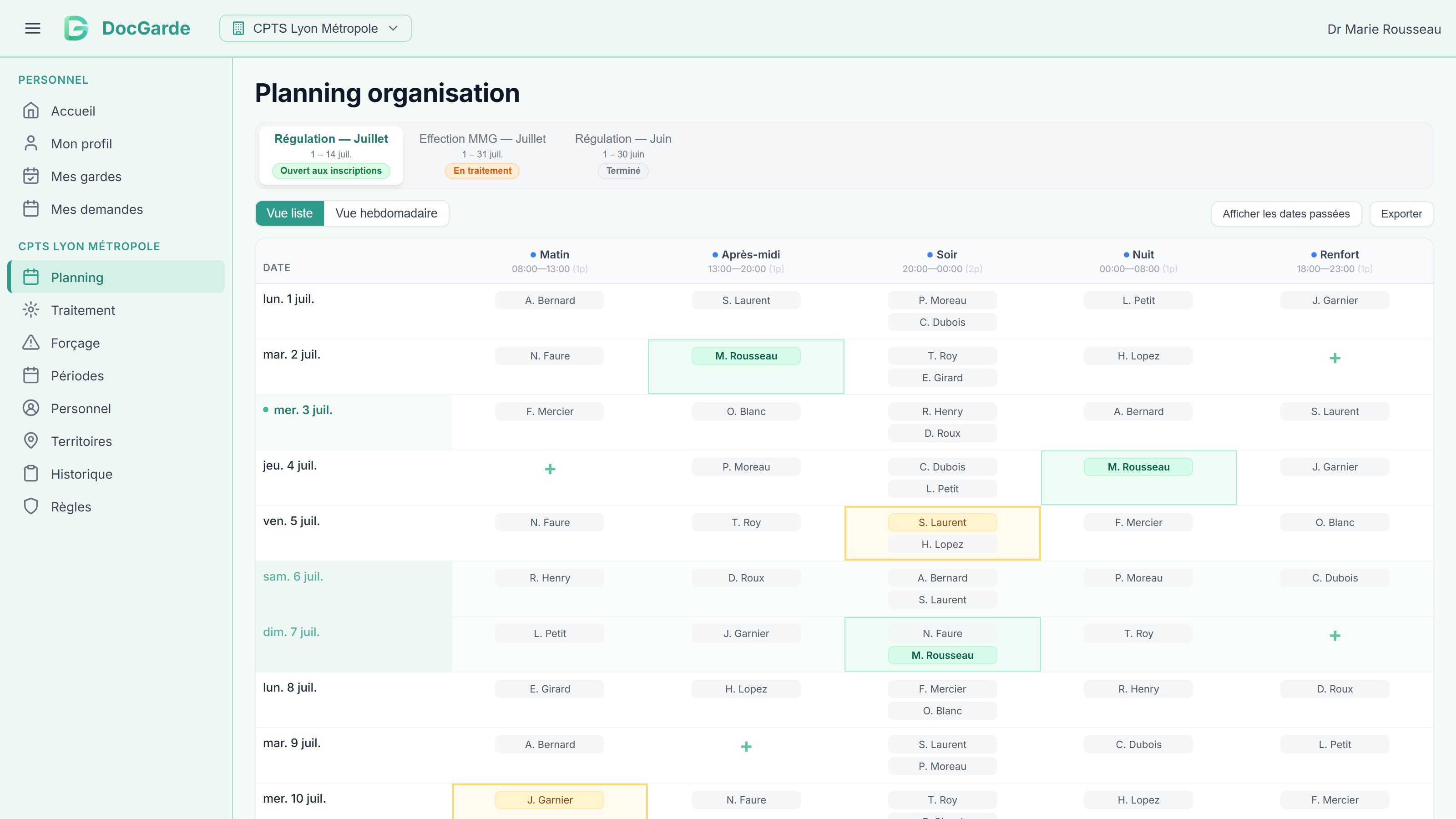Open the Règles section
This screenshot has height=819, width=1456.
click(x=116, y=506)
